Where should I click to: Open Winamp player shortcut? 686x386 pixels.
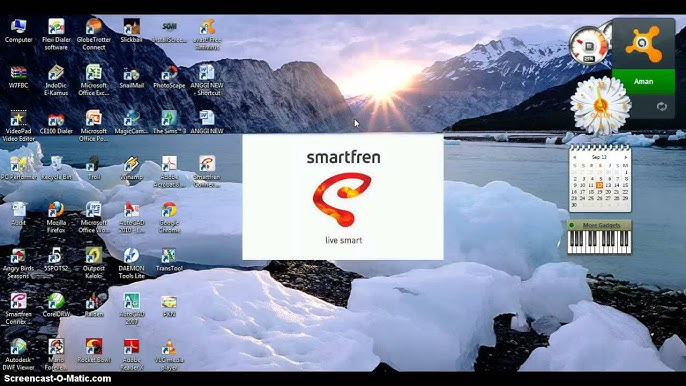point(131,168)
